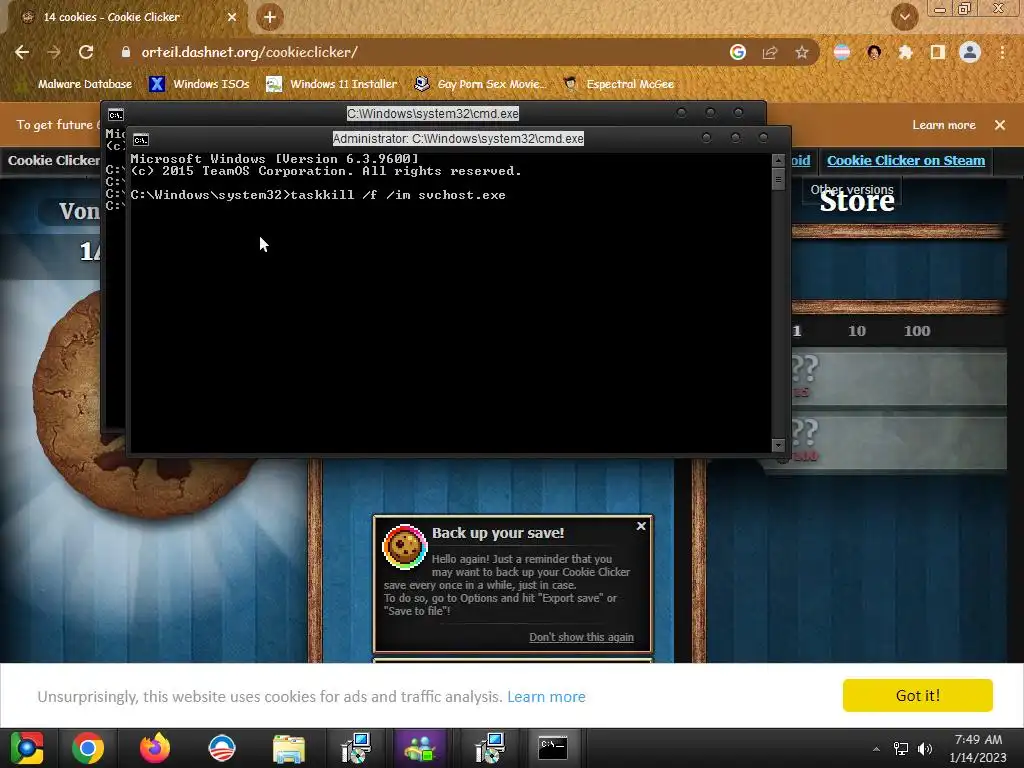Click the address bar URL field
The width and height of the screenshot is (1024, 768).
point(418,52)
